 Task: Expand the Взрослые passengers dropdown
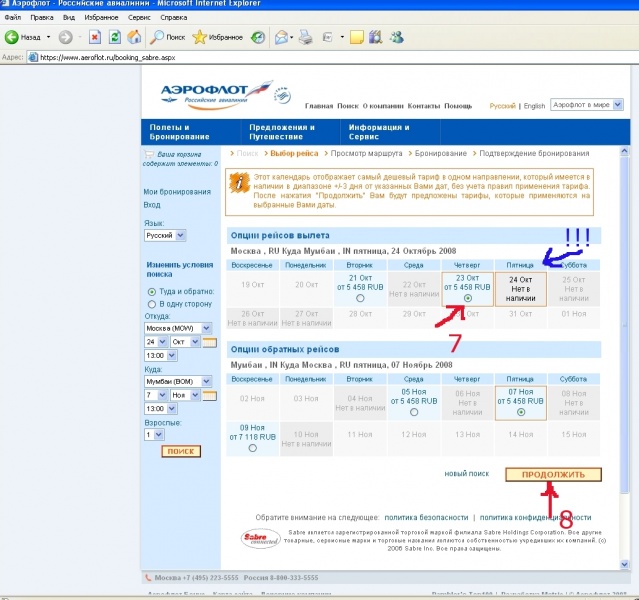point(157,435)
